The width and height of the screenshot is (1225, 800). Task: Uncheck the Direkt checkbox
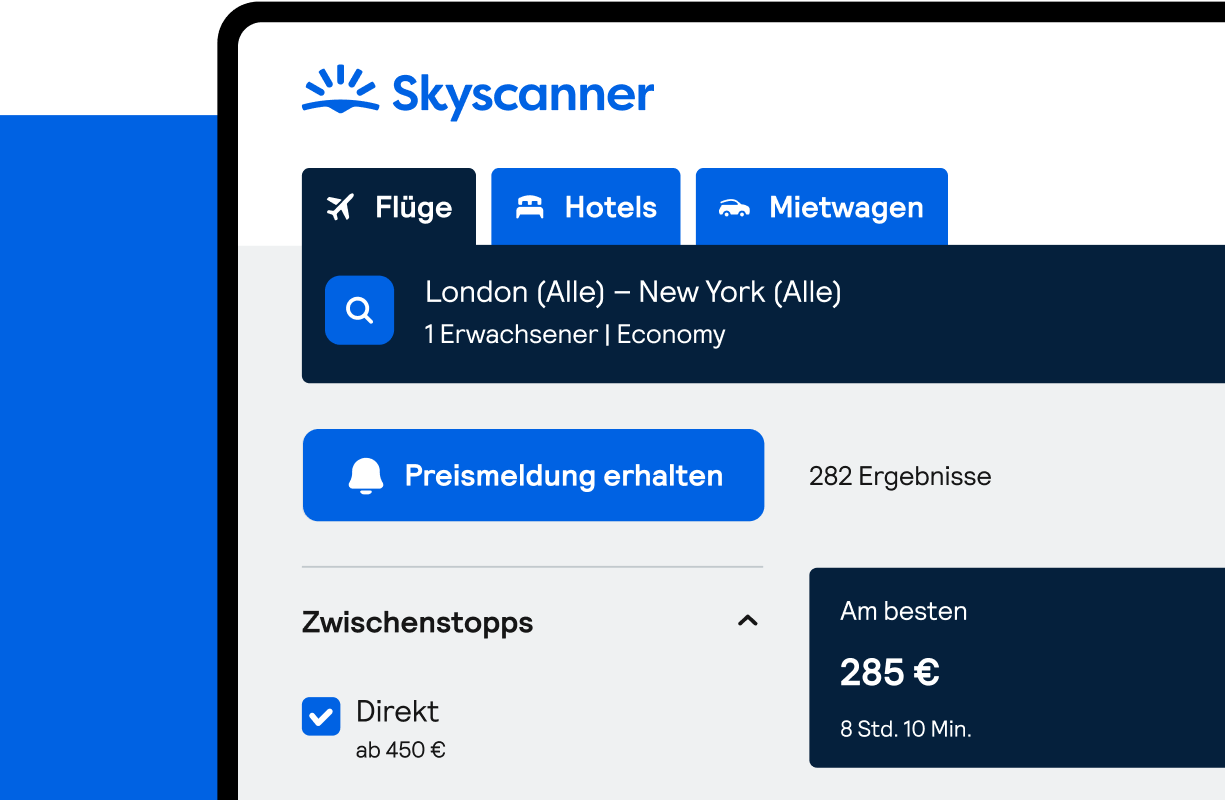[x=321, y=716]
